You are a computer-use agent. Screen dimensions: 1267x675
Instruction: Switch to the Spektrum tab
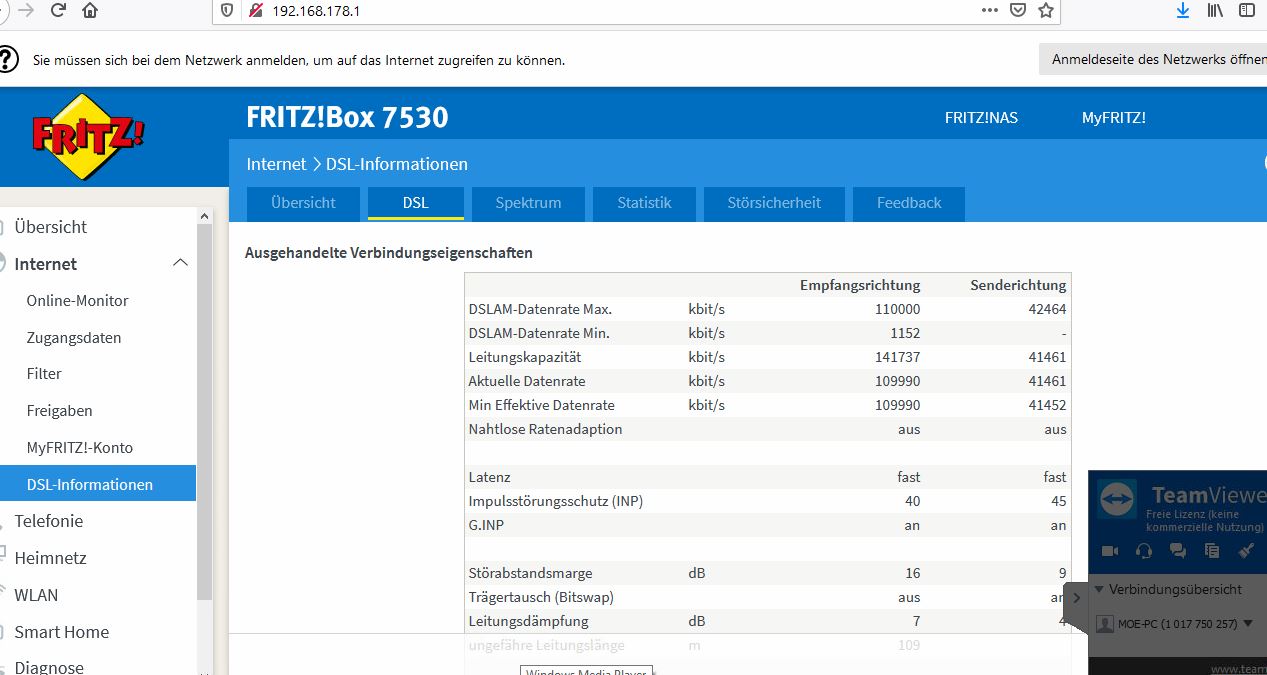click(x=528, y=202)
